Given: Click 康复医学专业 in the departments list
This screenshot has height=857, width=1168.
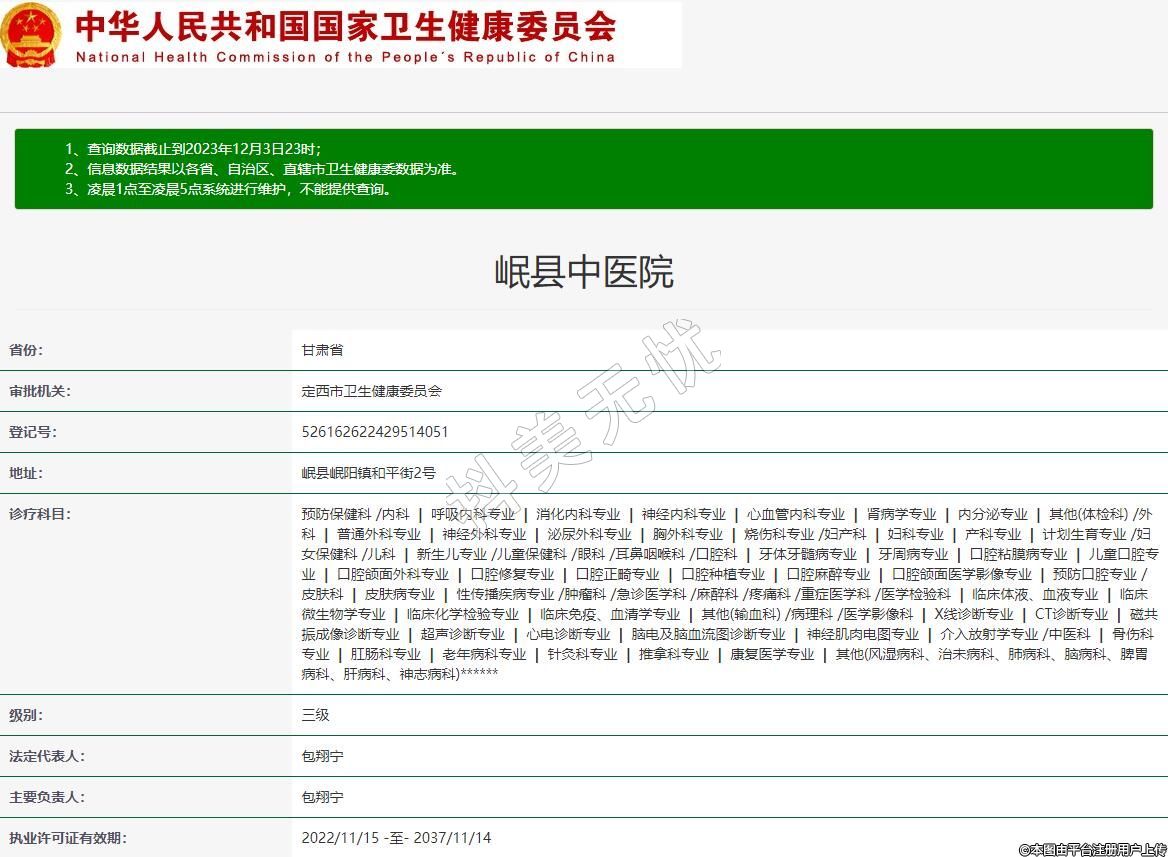Looking at the screenshot, I should pyautogui.click(x=772, y=654).
